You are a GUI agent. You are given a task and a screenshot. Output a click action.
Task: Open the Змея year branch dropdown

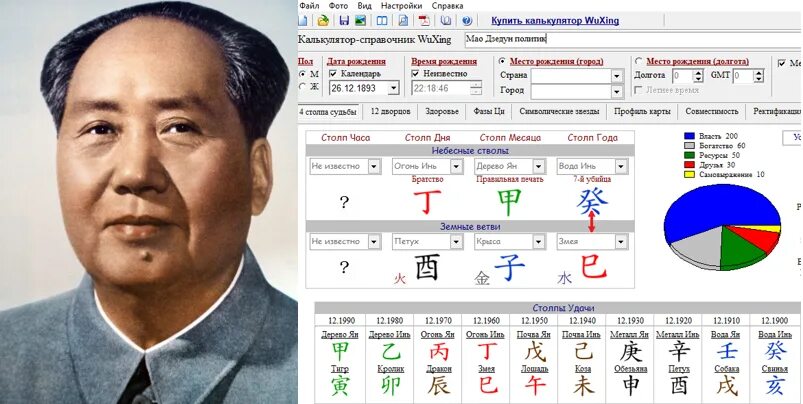click(621, 241)
